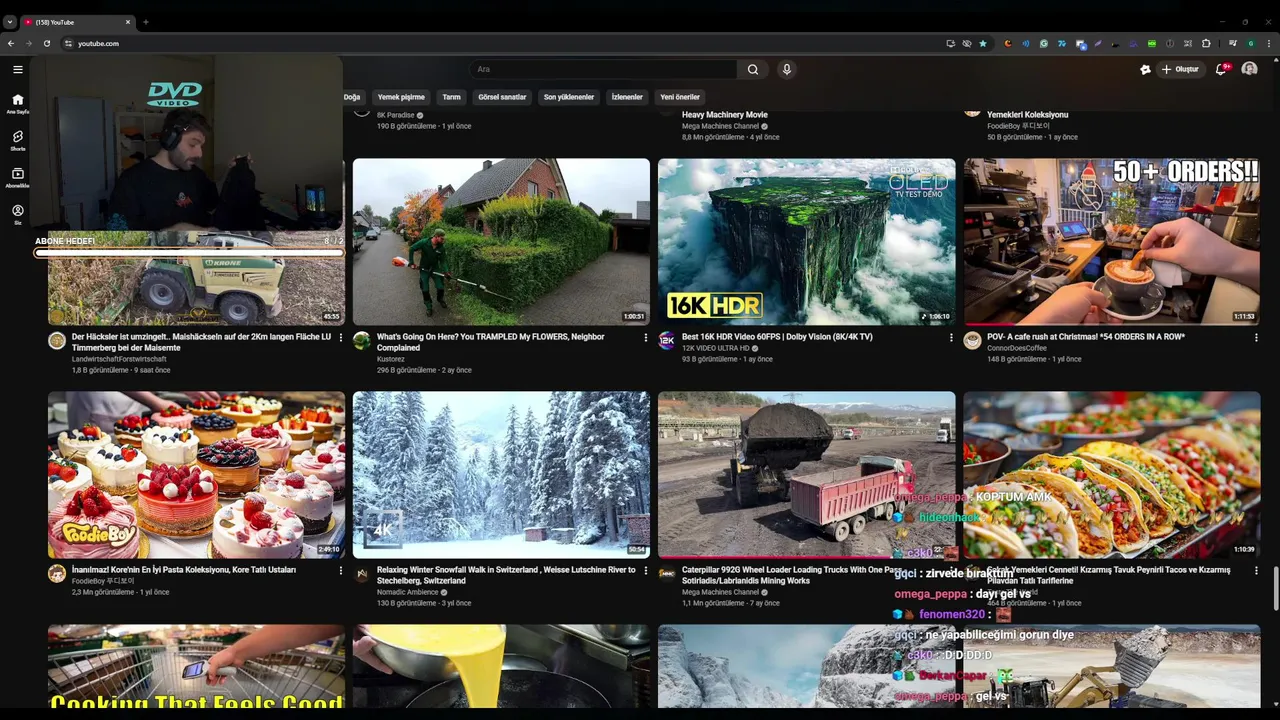Image resolution: width=1280 pixels, height=720 pixels.
Task: Open options for Relaxing Winter Snowfall video
Action: tap(645, 571)
